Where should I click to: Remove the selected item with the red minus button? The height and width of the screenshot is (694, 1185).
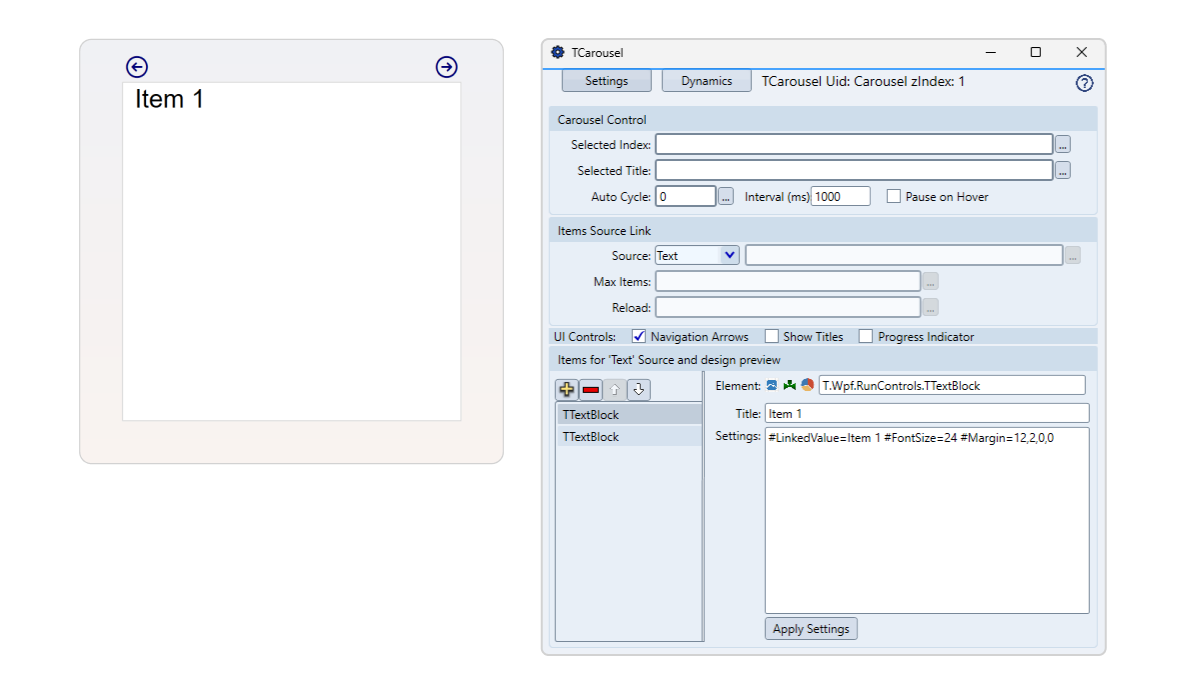click(591, 389)
